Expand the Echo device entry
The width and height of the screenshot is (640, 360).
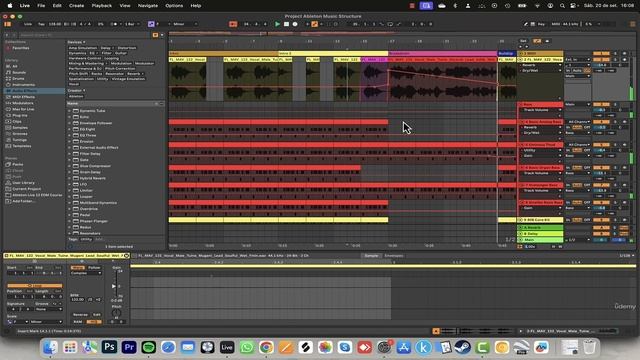pyautogui.click(x=70, y=117)
